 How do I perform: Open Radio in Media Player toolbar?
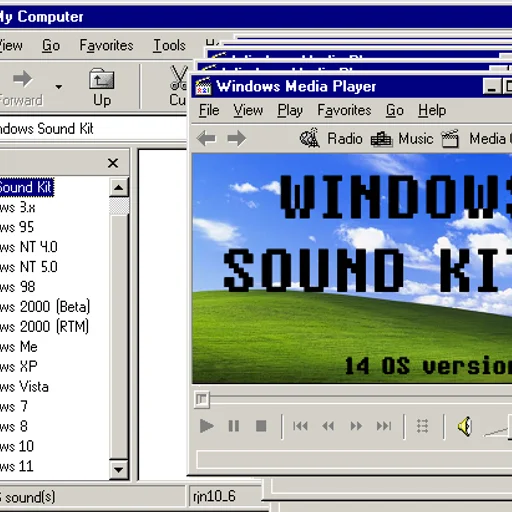331,138
